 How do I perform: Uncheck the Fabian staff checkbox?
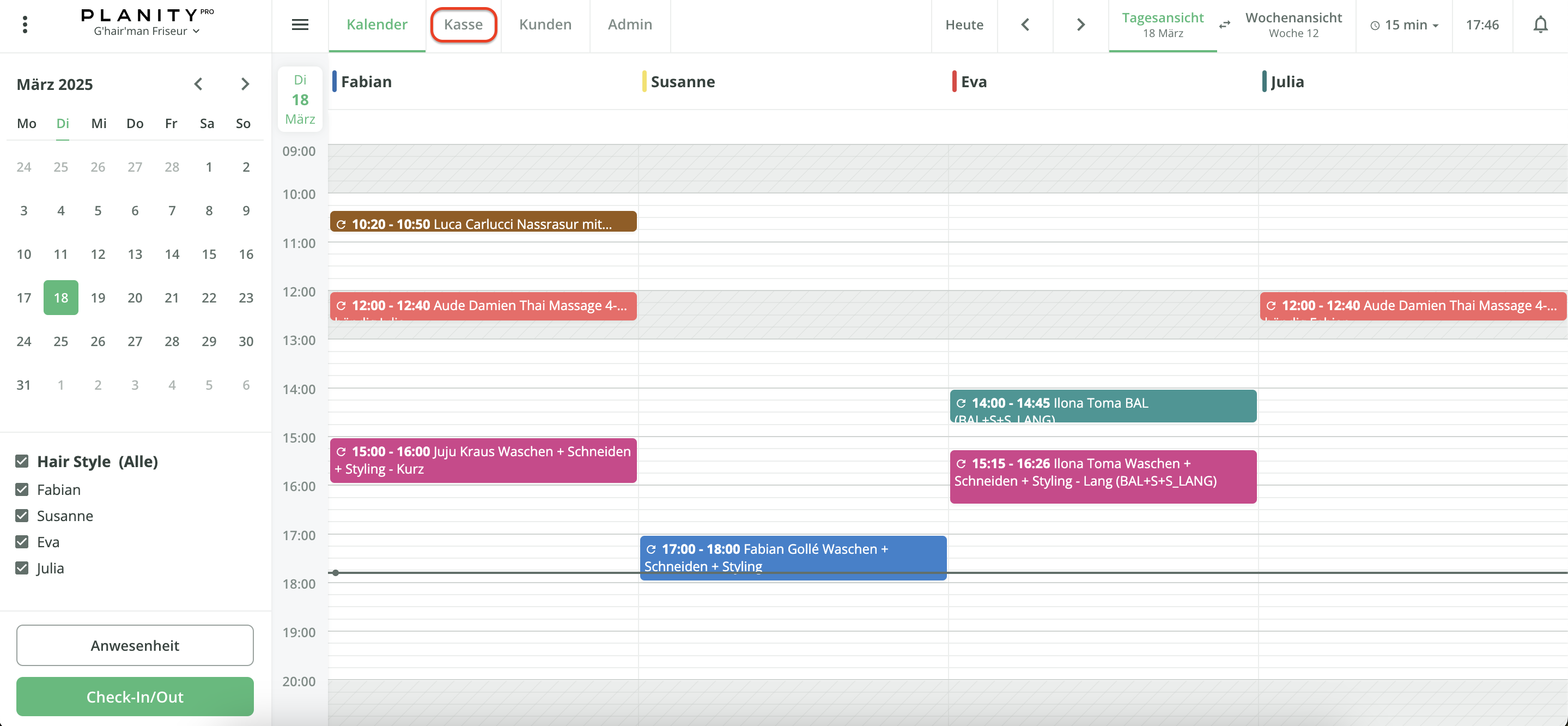[22, 489]
